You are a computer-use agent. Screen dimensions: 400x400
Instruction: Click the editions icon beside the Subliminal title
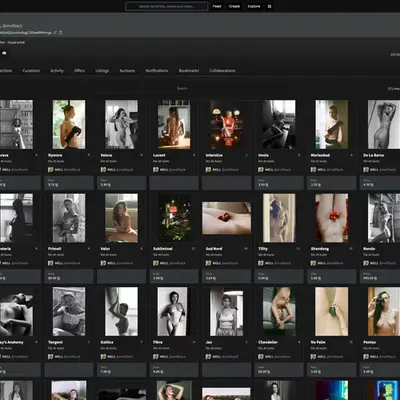pyautogui.click(x=193, y=249)
